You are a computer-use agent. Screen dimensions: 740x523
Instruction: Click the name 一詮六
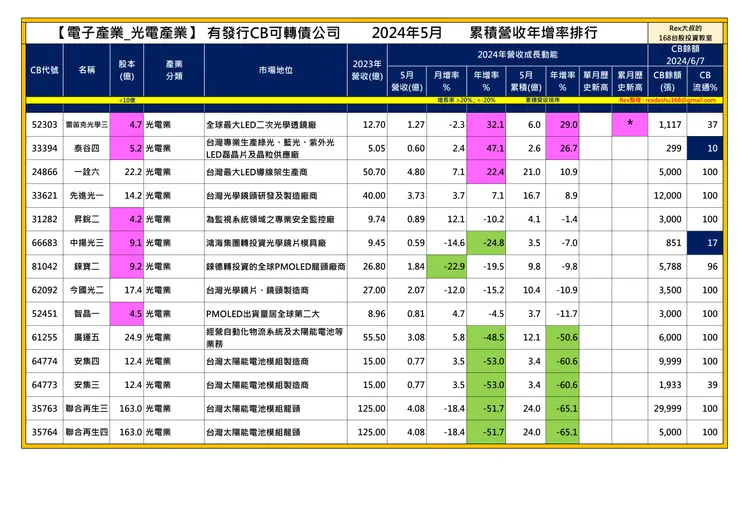(86, 172)
